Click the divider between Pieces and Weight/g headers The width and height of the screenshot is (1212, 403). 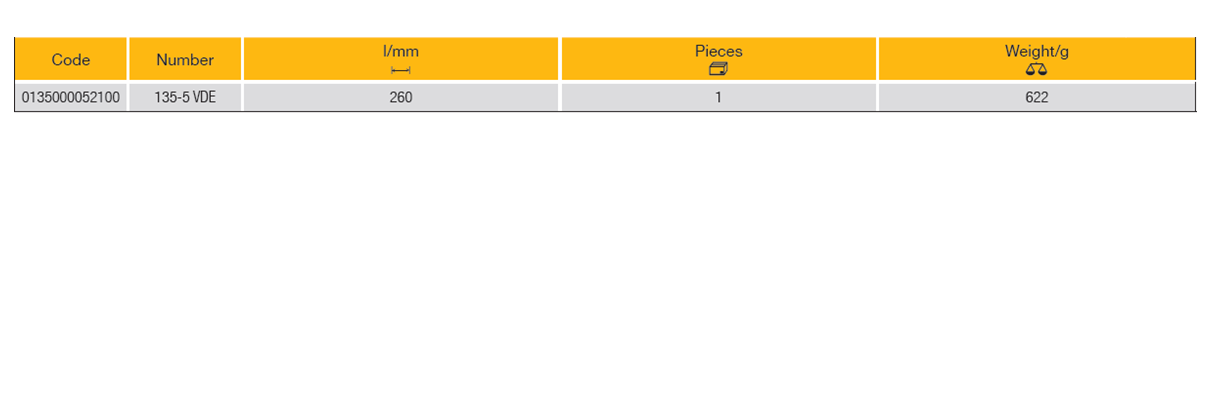point(877,60)
